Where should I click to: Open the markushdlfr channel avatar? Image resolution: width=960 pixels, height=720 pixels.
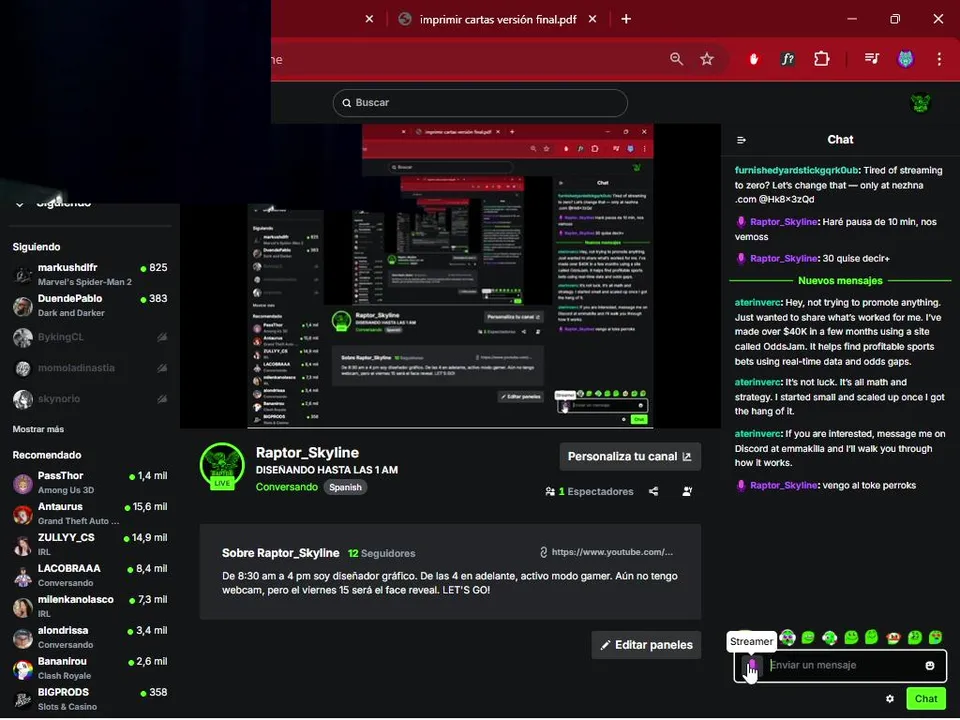[23, 275]
